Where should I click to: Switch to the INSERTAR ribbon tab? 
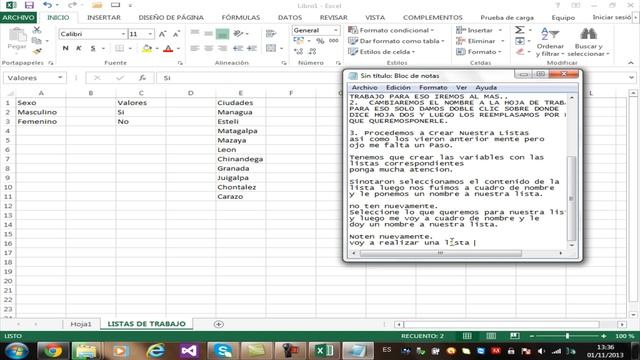[104, 18]
